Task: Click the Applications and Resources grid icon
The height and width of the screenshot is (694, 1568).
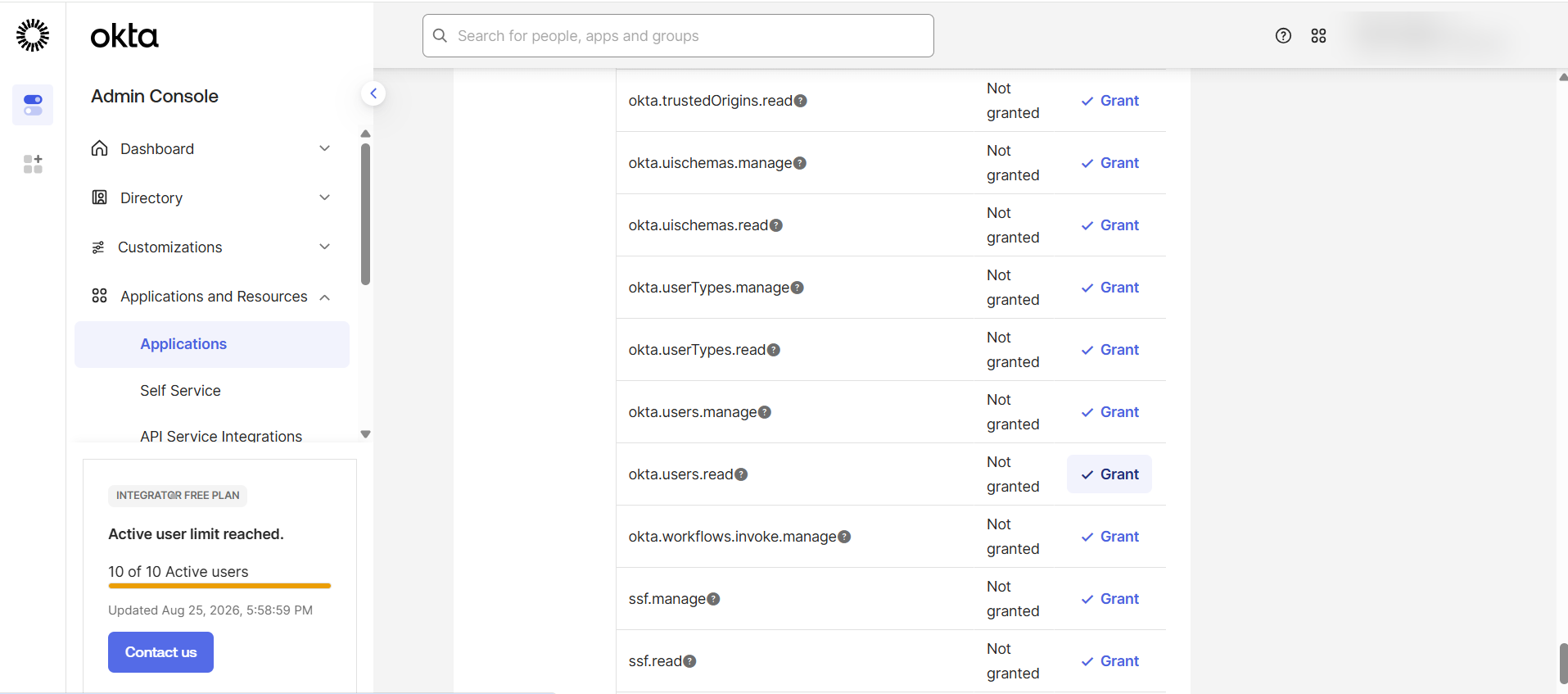Action: 100,296
